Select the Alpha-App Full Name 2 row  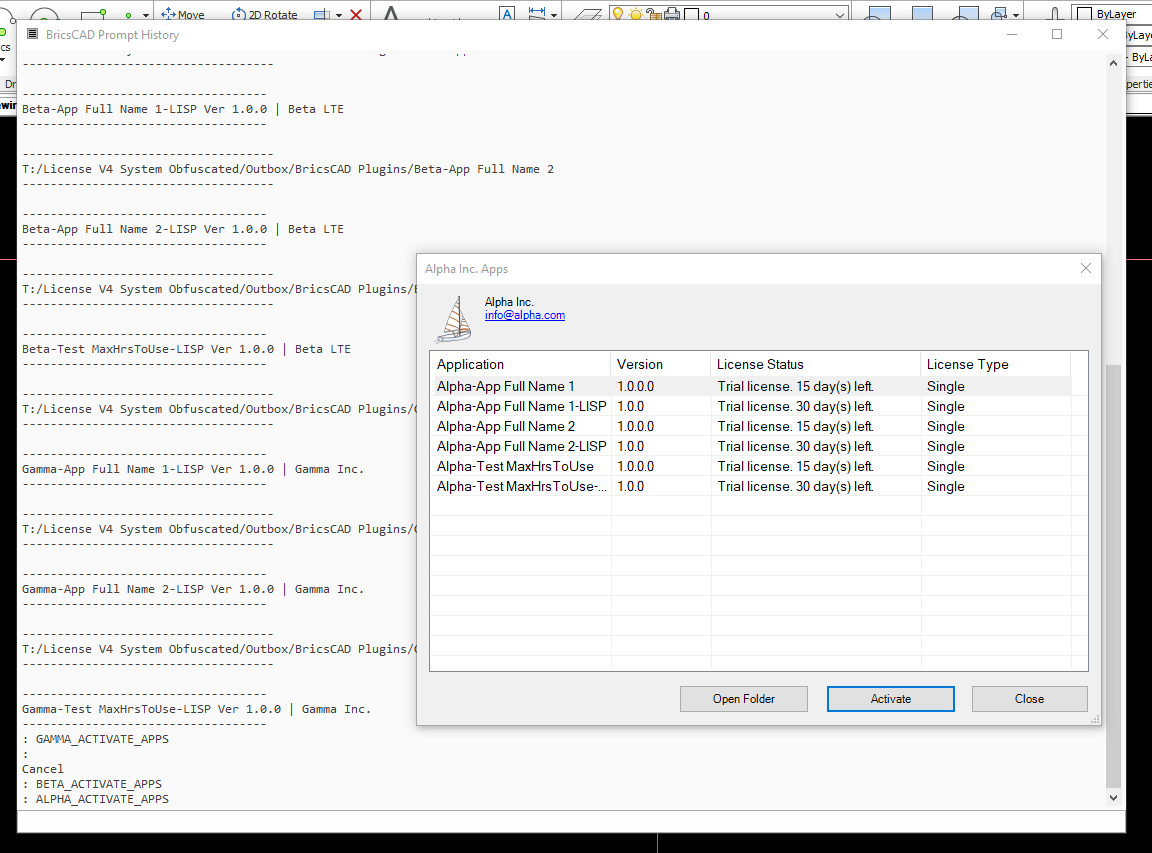(751, 426)
